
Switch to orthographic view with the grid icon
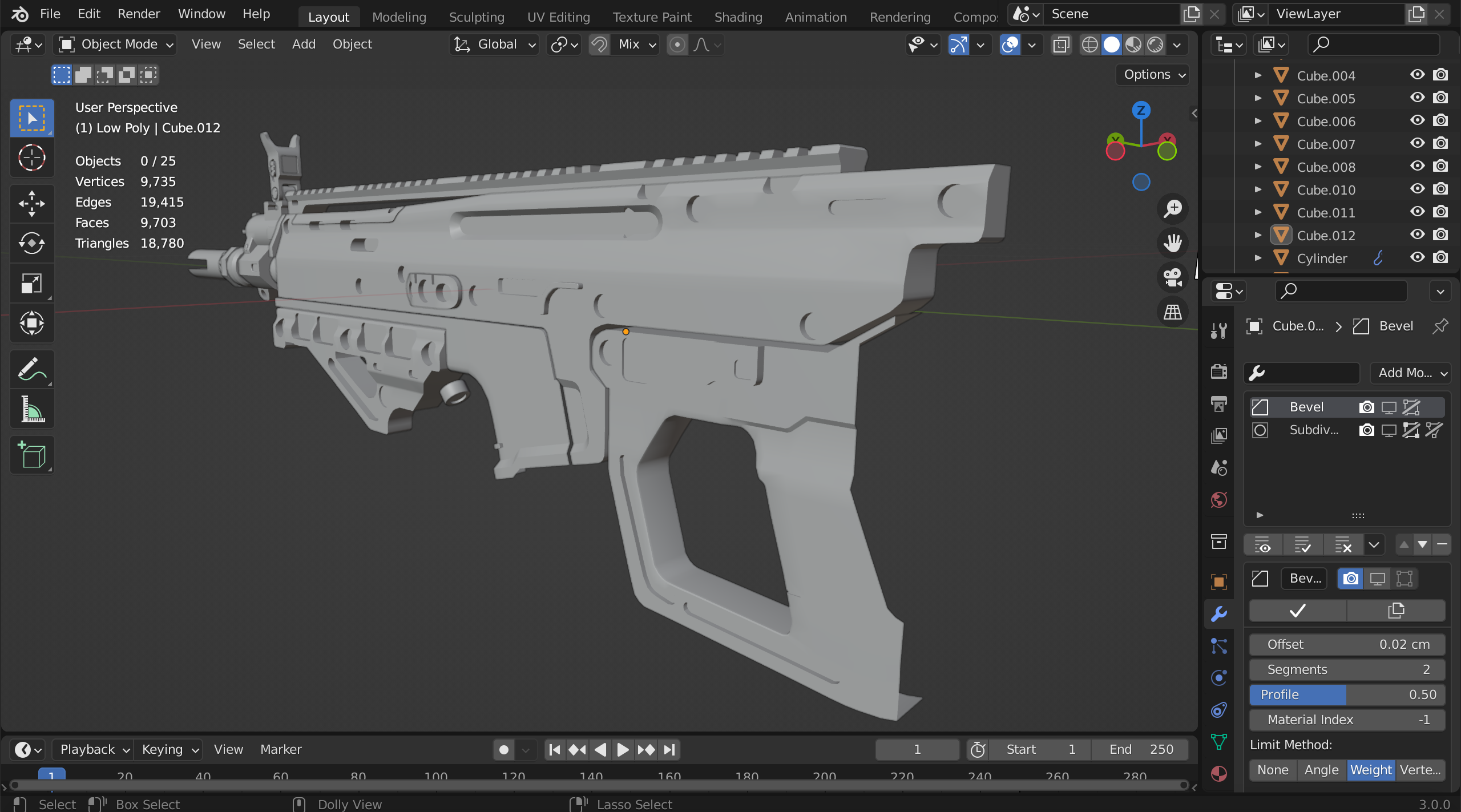pyautogui.click(x=1173, y=312)
